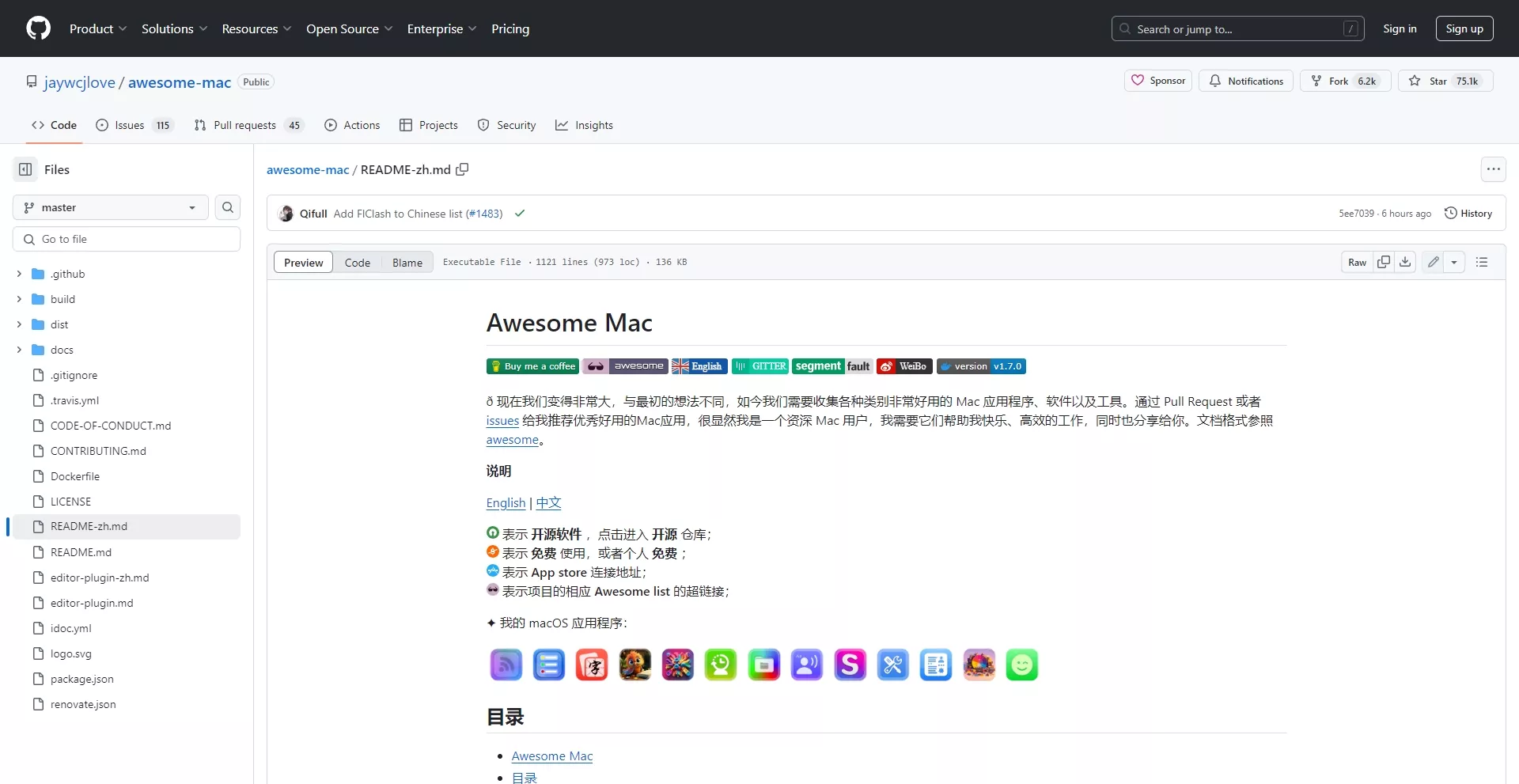Focus the Go to file input
Viewport: 1519px width, 784px height.
[127, 239]
